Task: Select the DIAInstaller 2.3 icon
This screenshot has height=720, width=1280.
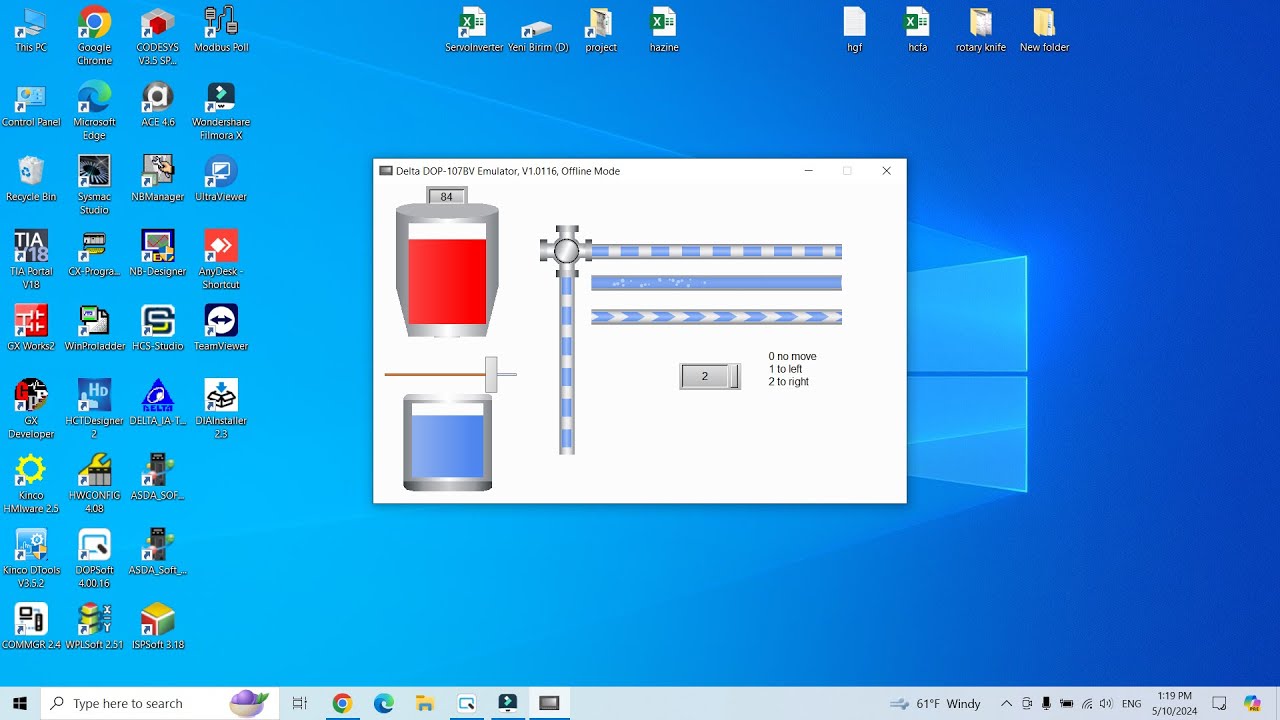Action: (221, 408)
